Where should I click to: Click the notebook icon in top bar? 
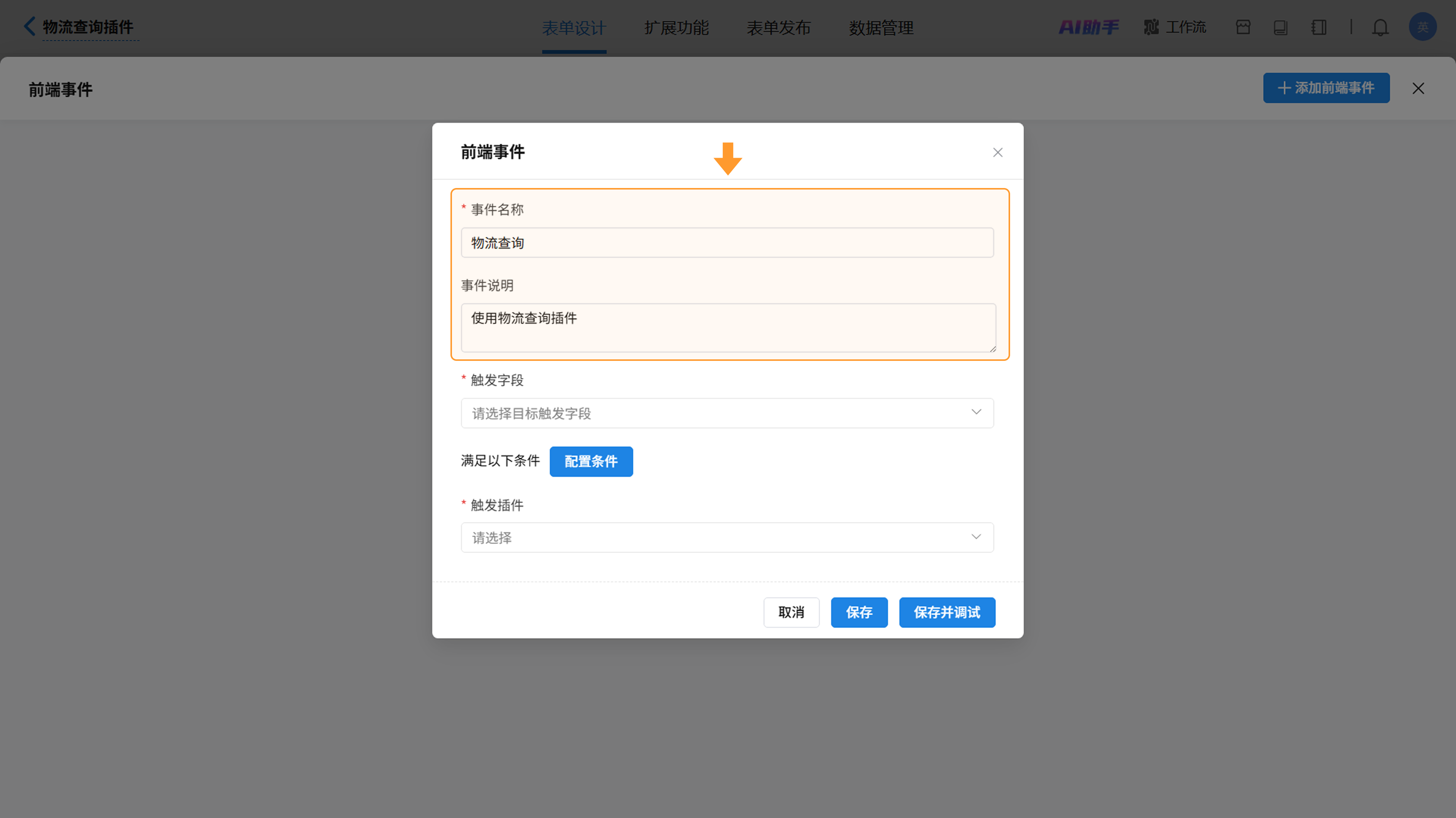(1319, 27)
